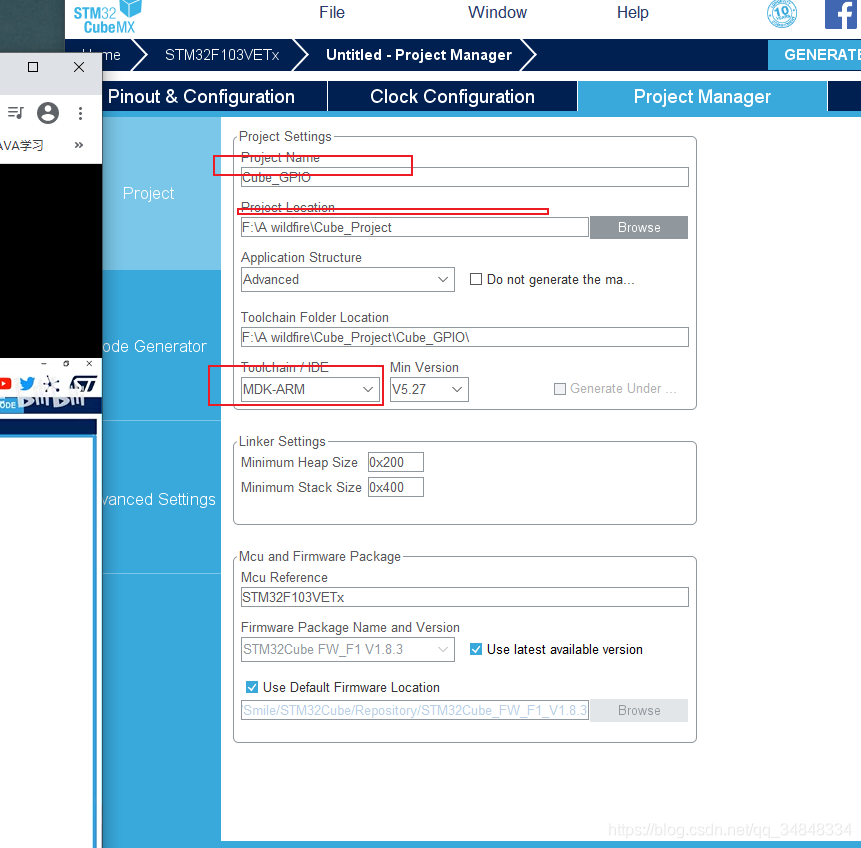The image size is (861, 848).
Task: Edit the Minimum Stack Size field
Action: tap(395, 487)
